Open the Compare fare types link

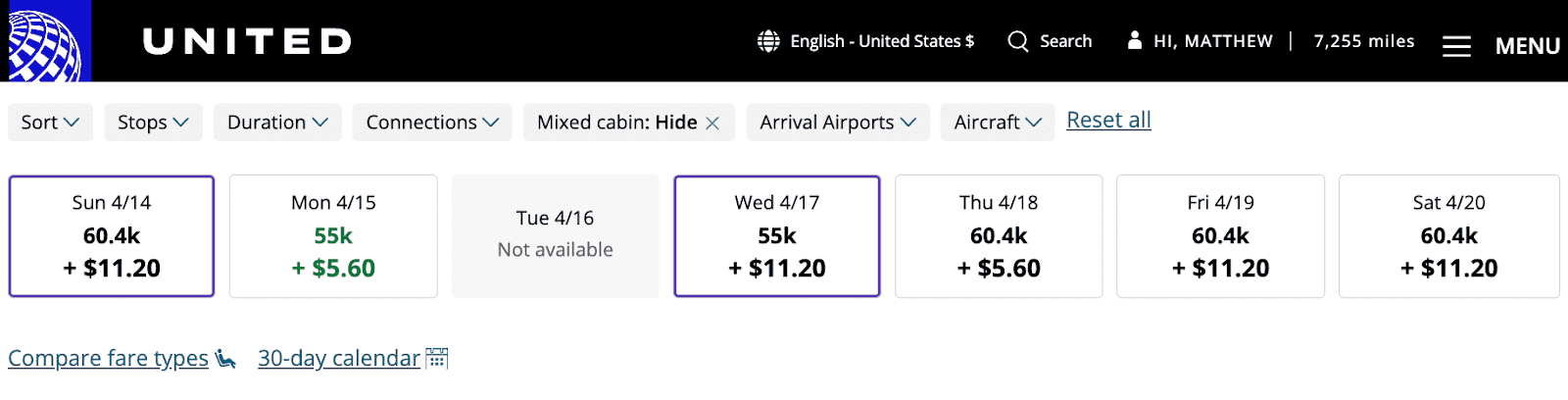click(x=108, y=359)
